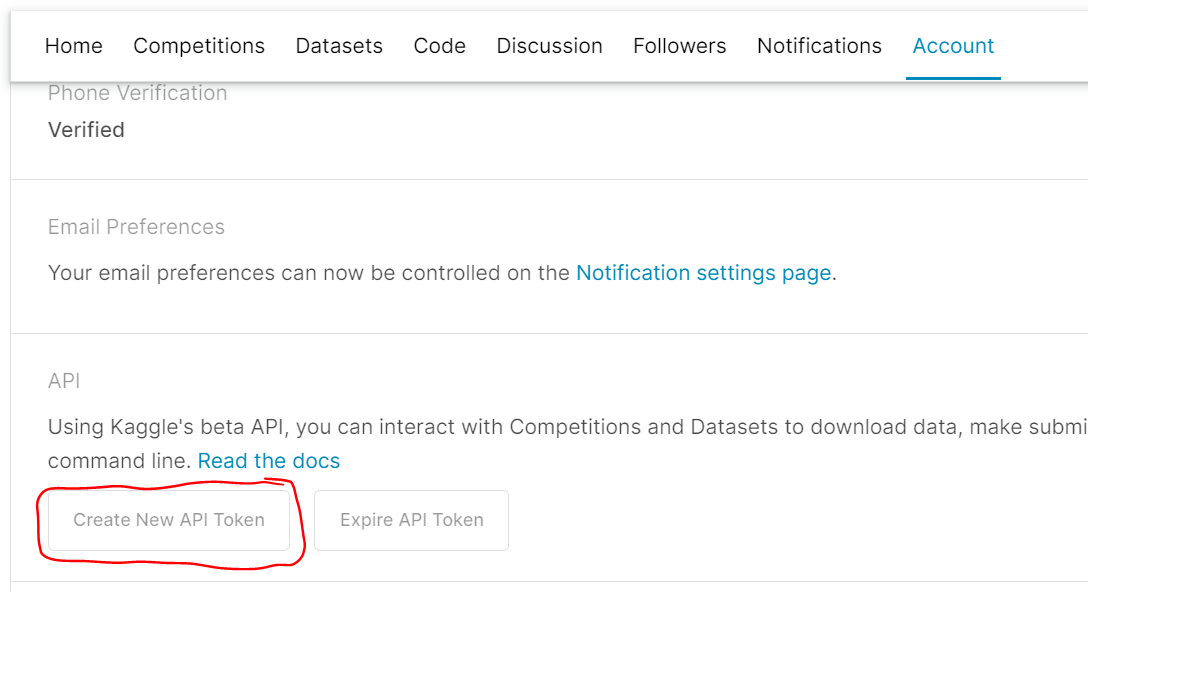Open the Code tab
The height and width of the screenshot is (674, 1197).
tap(439, 46)
